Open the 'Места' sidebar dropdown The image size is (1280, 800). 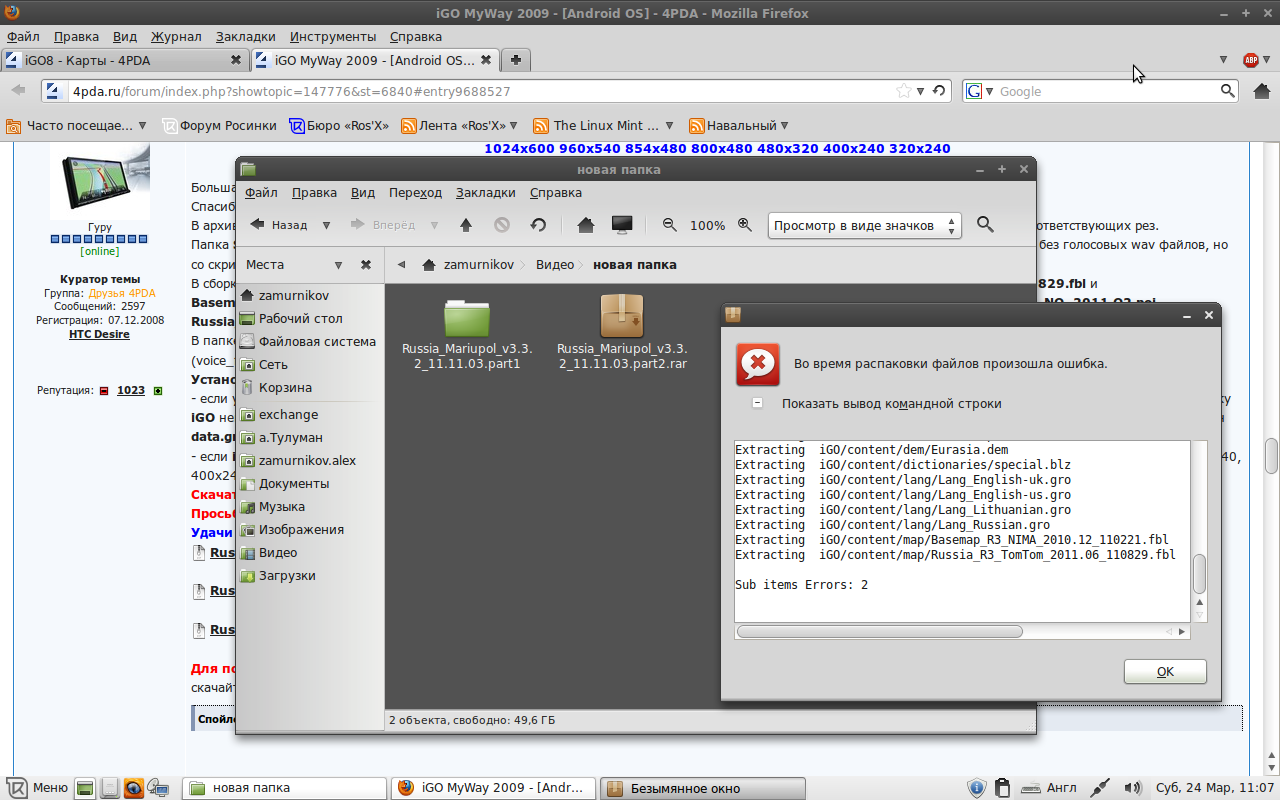click(338, 265)
